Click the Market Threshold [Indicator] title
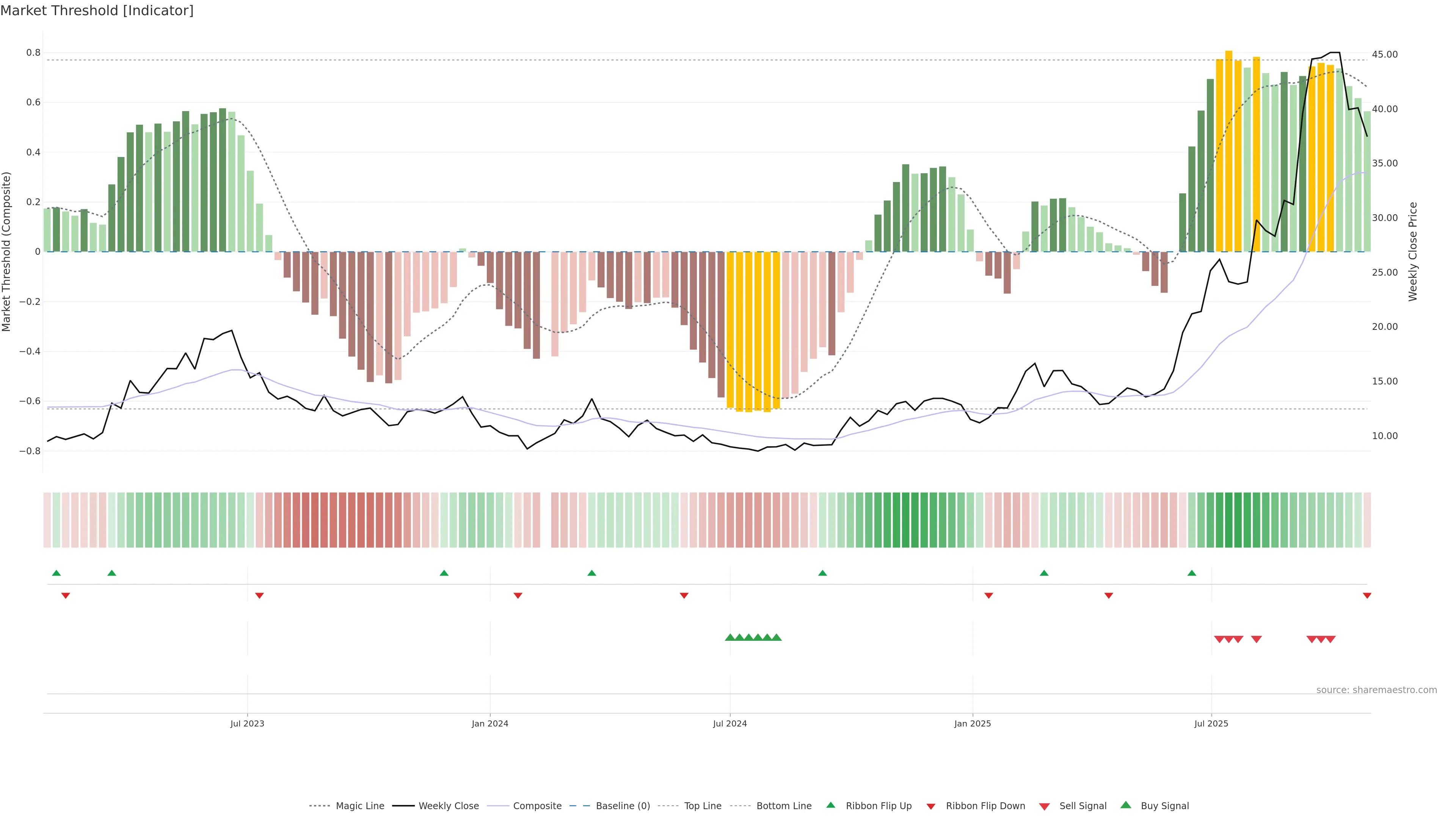 pos(97,11)
